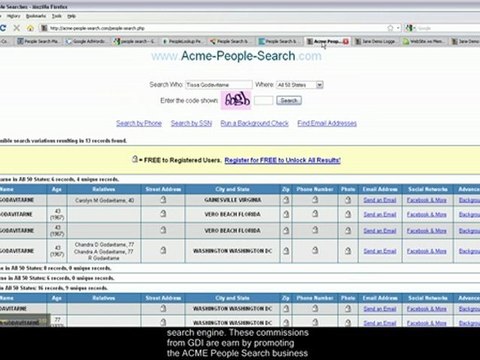Open the Where All 50 States dropdown

[320, 85]
